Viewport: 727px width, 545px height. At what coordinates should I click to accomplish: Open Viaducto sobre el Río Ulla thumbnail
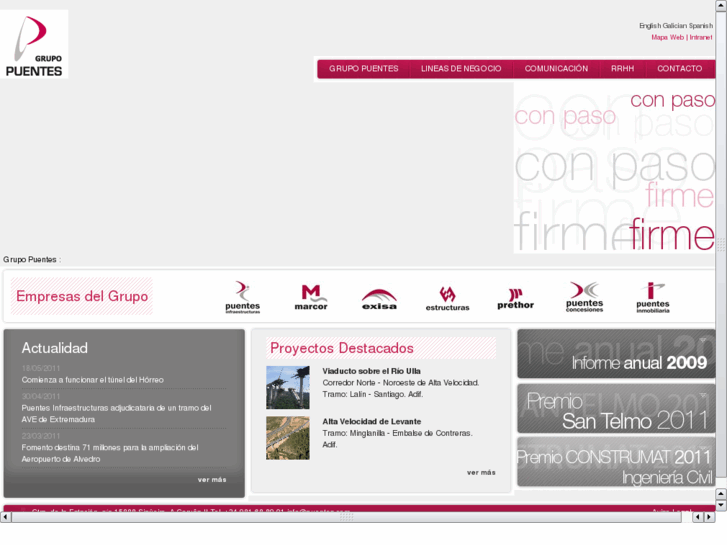pos(287,387)
